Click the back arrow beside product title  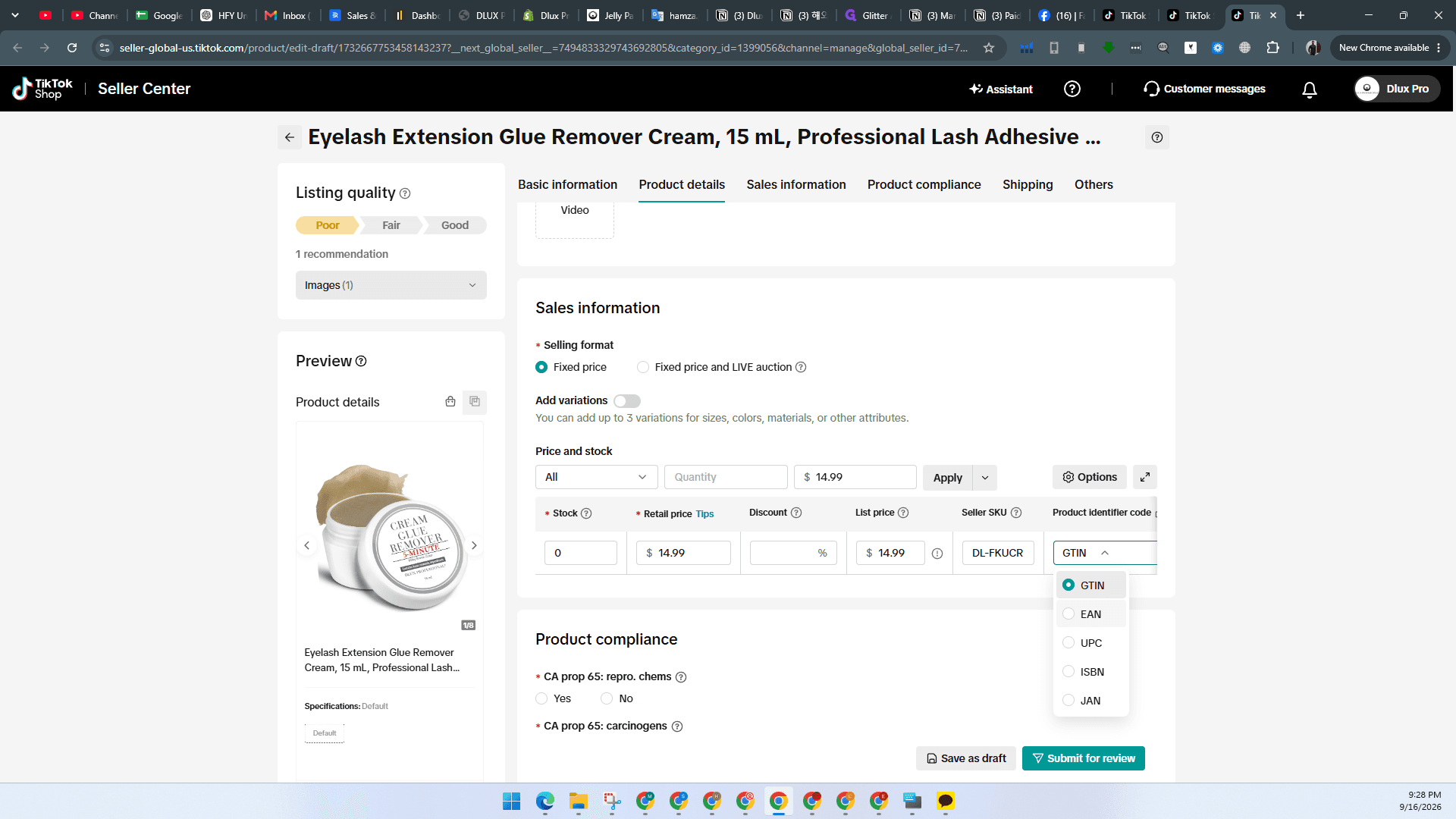pos(290,137)
